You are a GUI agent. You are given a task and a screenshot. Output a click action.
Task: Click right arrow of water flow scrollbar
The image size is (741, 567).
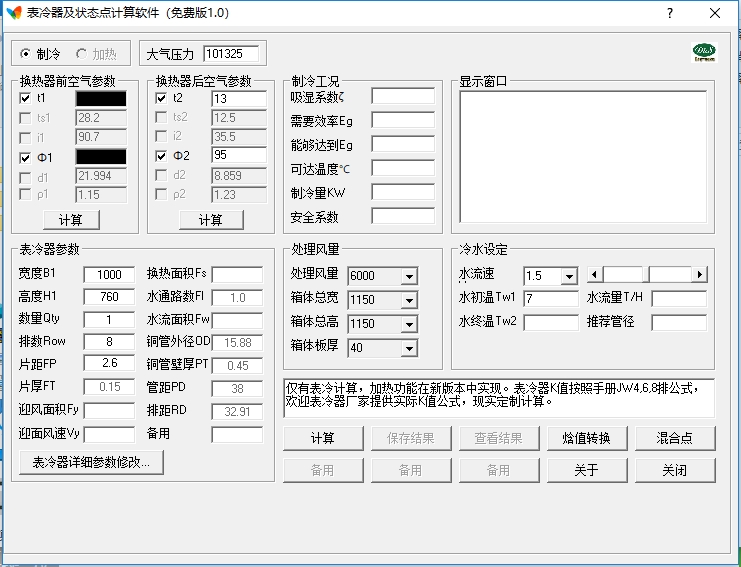[699, 274]
